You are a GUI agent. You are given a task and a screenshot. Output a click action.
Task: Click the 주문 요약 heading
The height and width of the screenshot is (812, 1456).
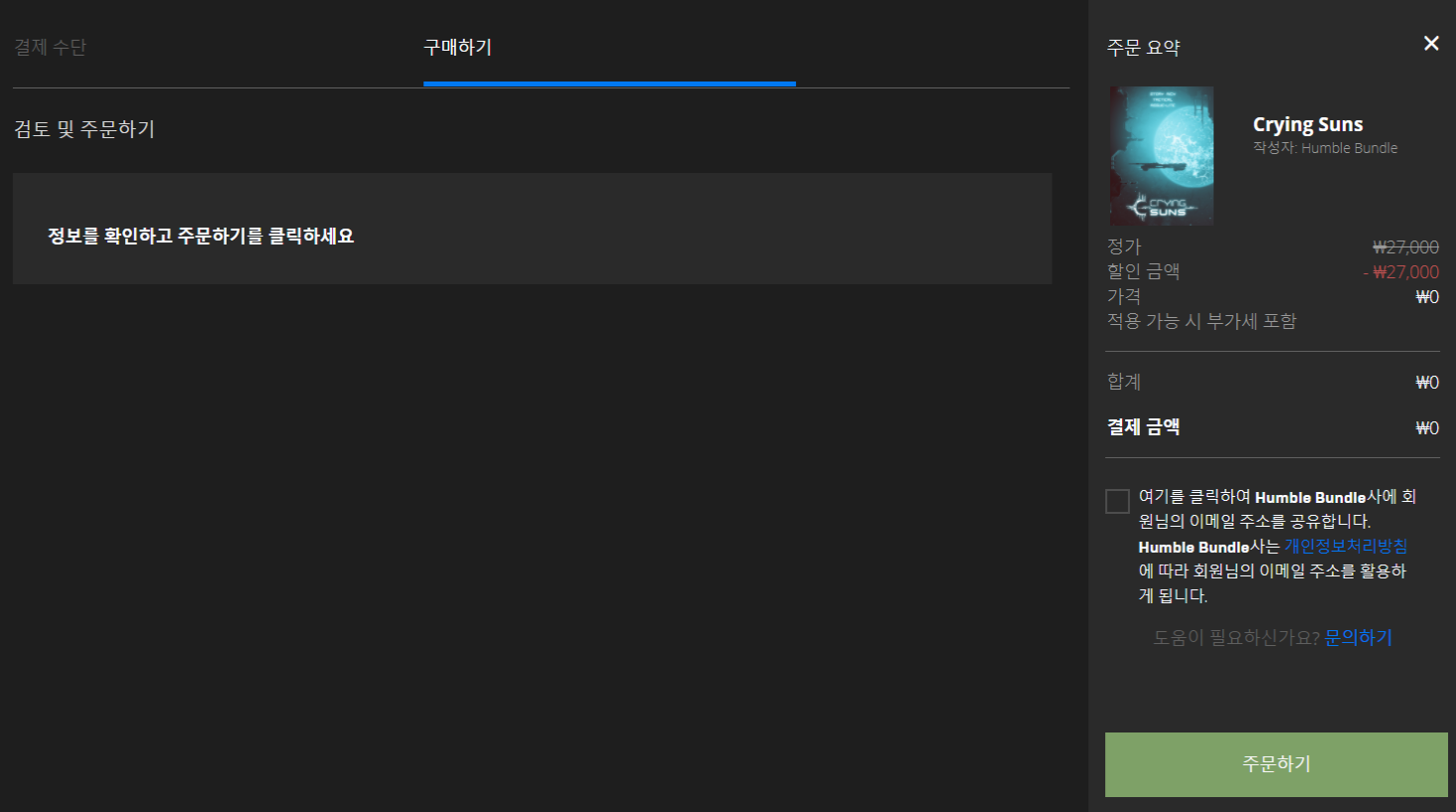tap(1143, 47)
